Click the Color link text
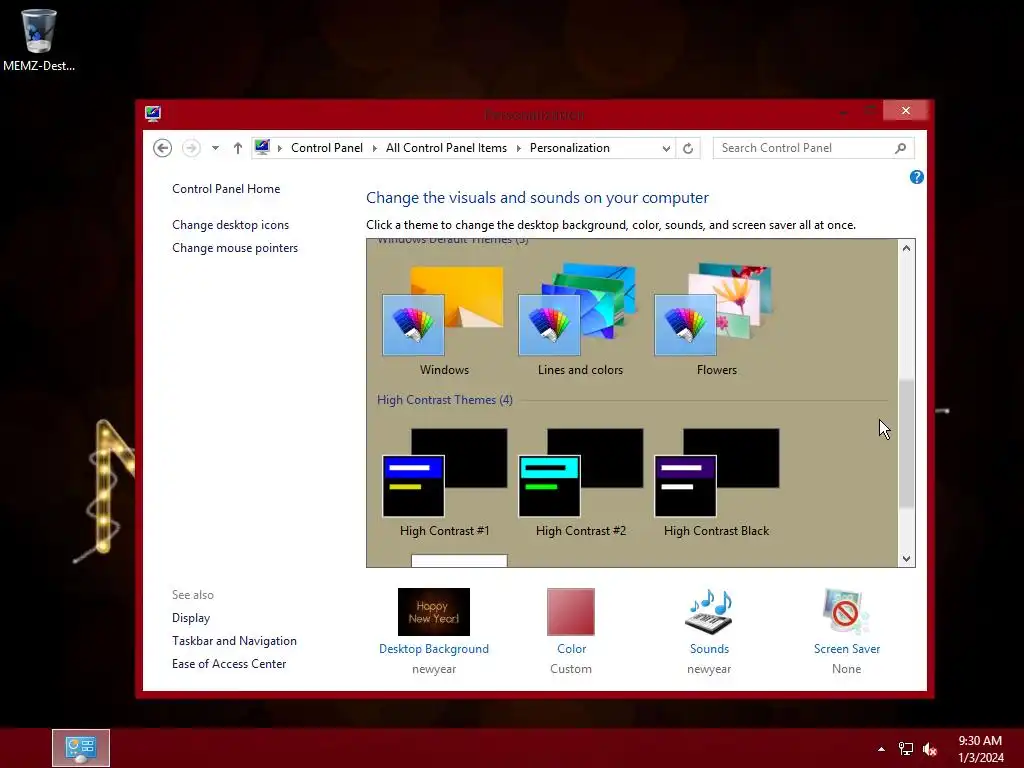Viewport: 1024px width, 768px height. (571, 649)
